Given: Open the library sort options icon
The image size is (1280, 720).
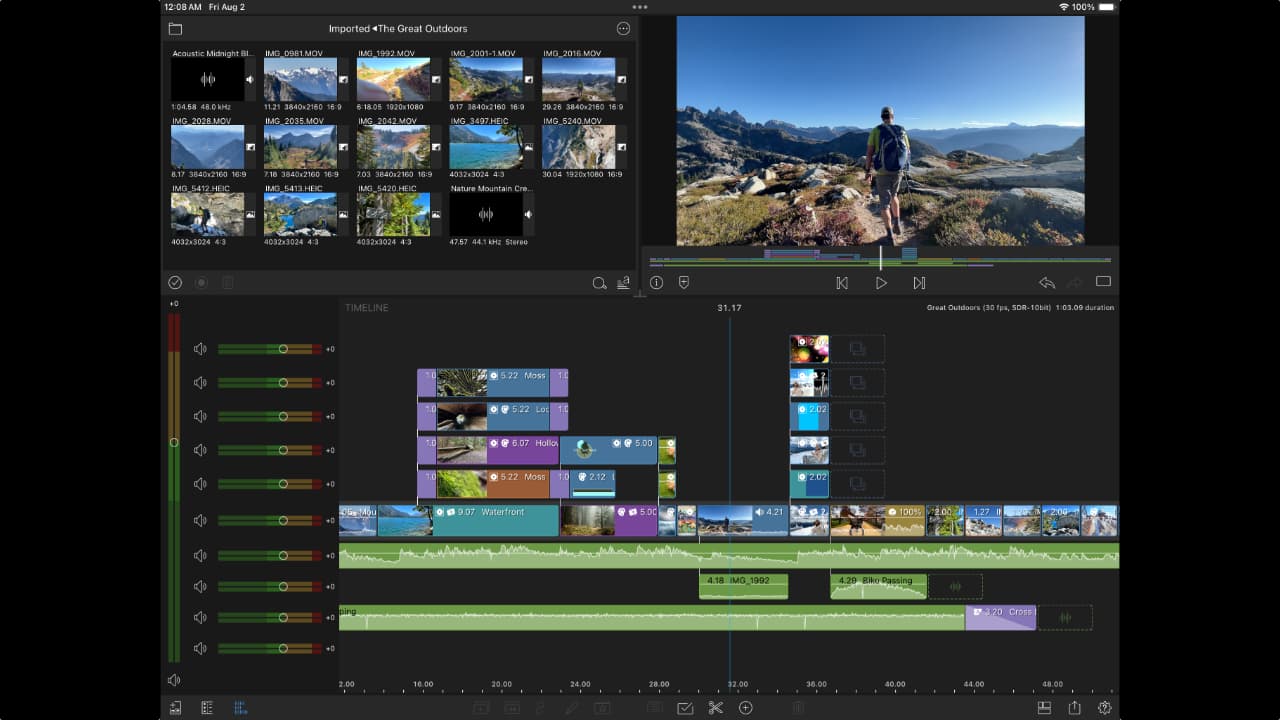Looking at the screenshot, I should tap(624, 283).
